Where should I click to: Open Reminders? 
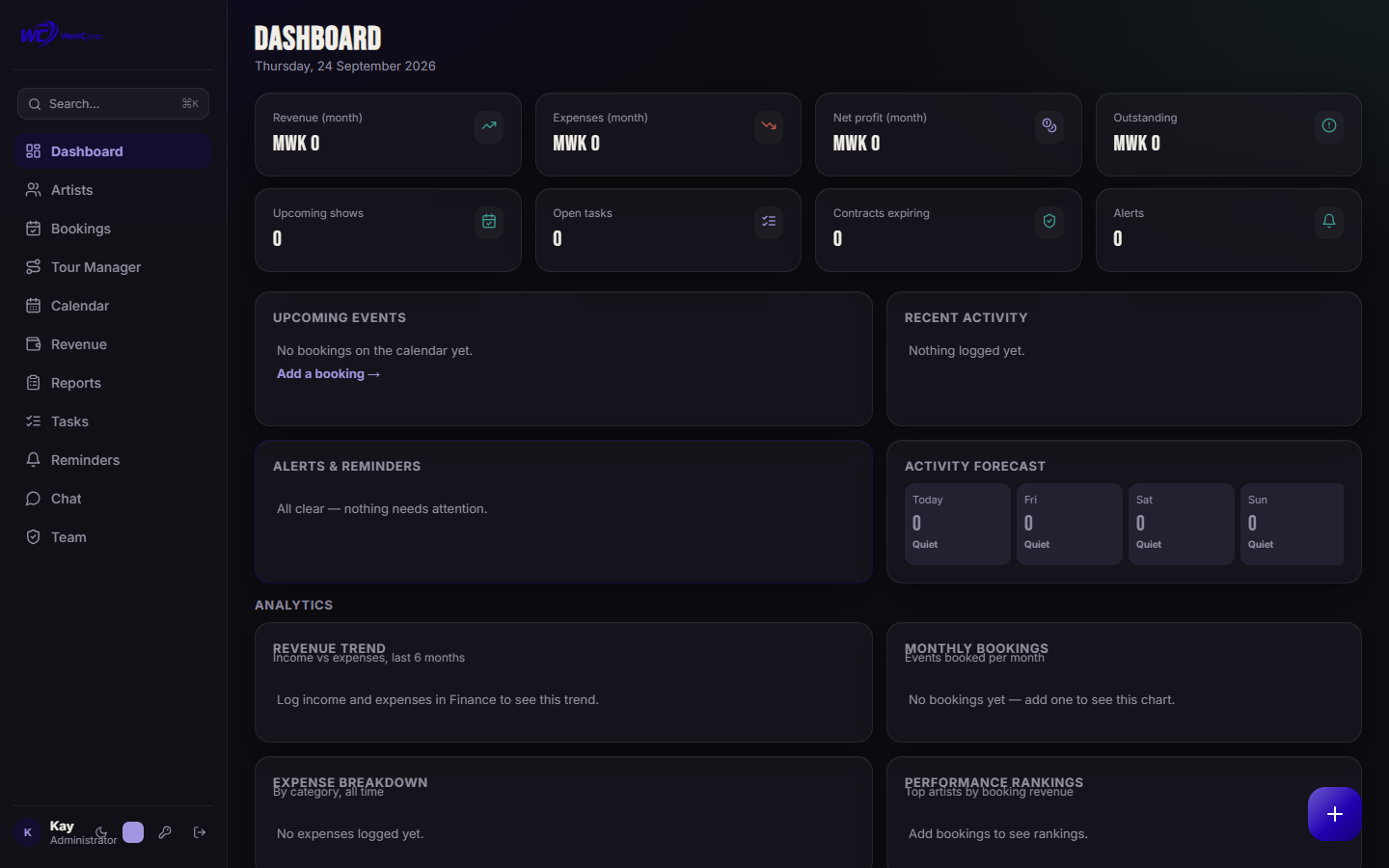(113, 460)
